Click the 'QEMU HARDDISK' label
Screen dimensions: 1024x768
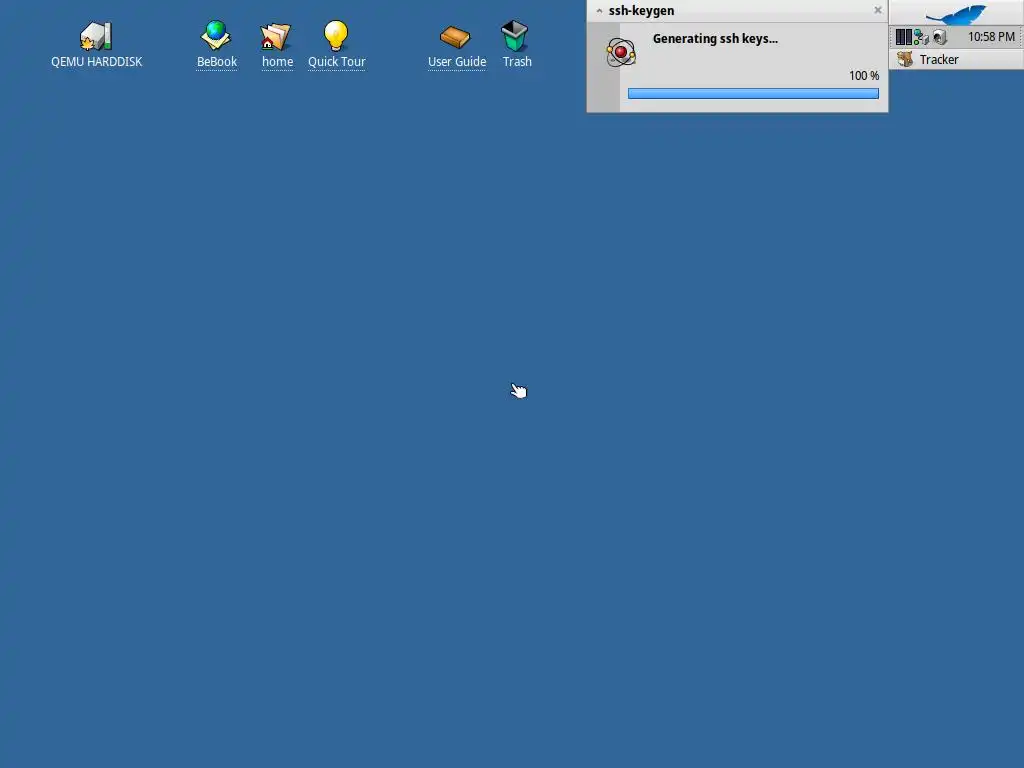pos(97,61)
